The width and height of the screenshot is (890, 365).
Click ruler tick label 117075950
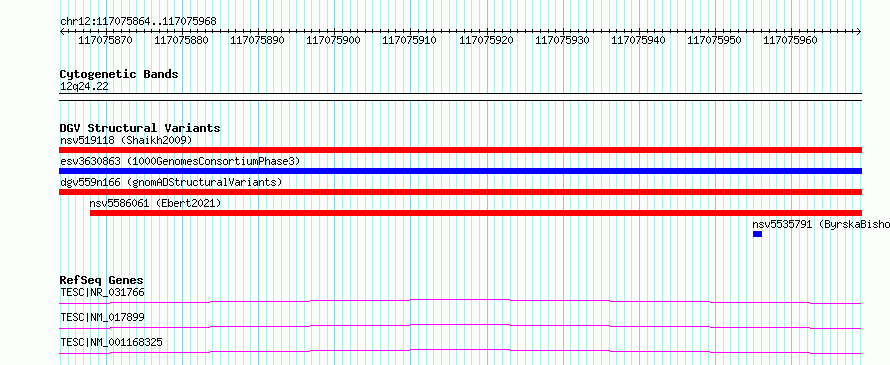714,40
